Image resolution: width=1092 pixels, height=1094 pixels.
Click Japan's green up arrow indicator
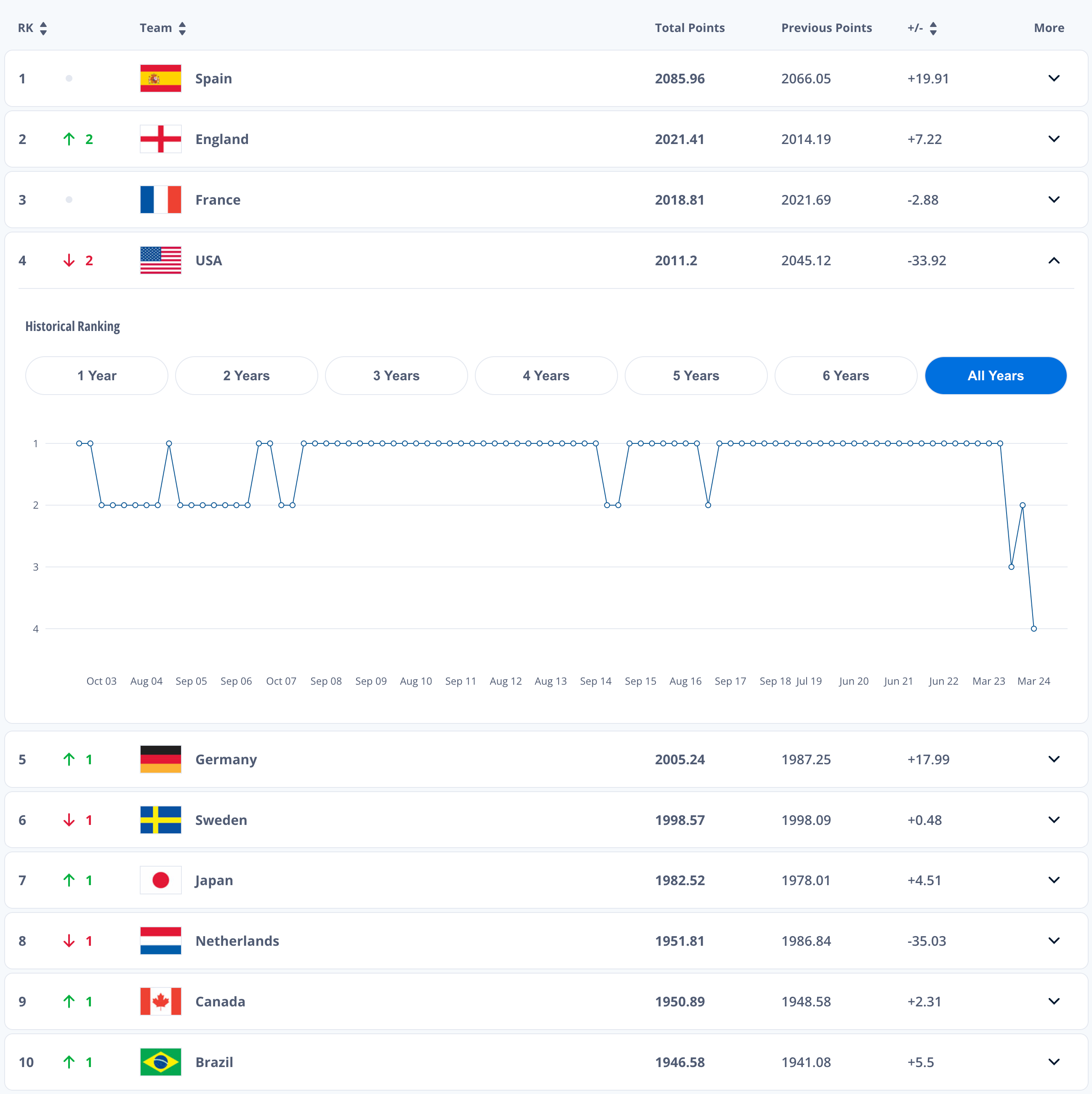tap(69, 880)
